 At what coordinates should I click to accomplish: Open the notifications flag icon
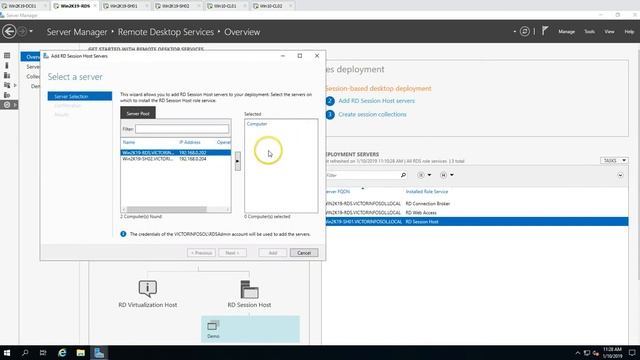pos(545,31)
